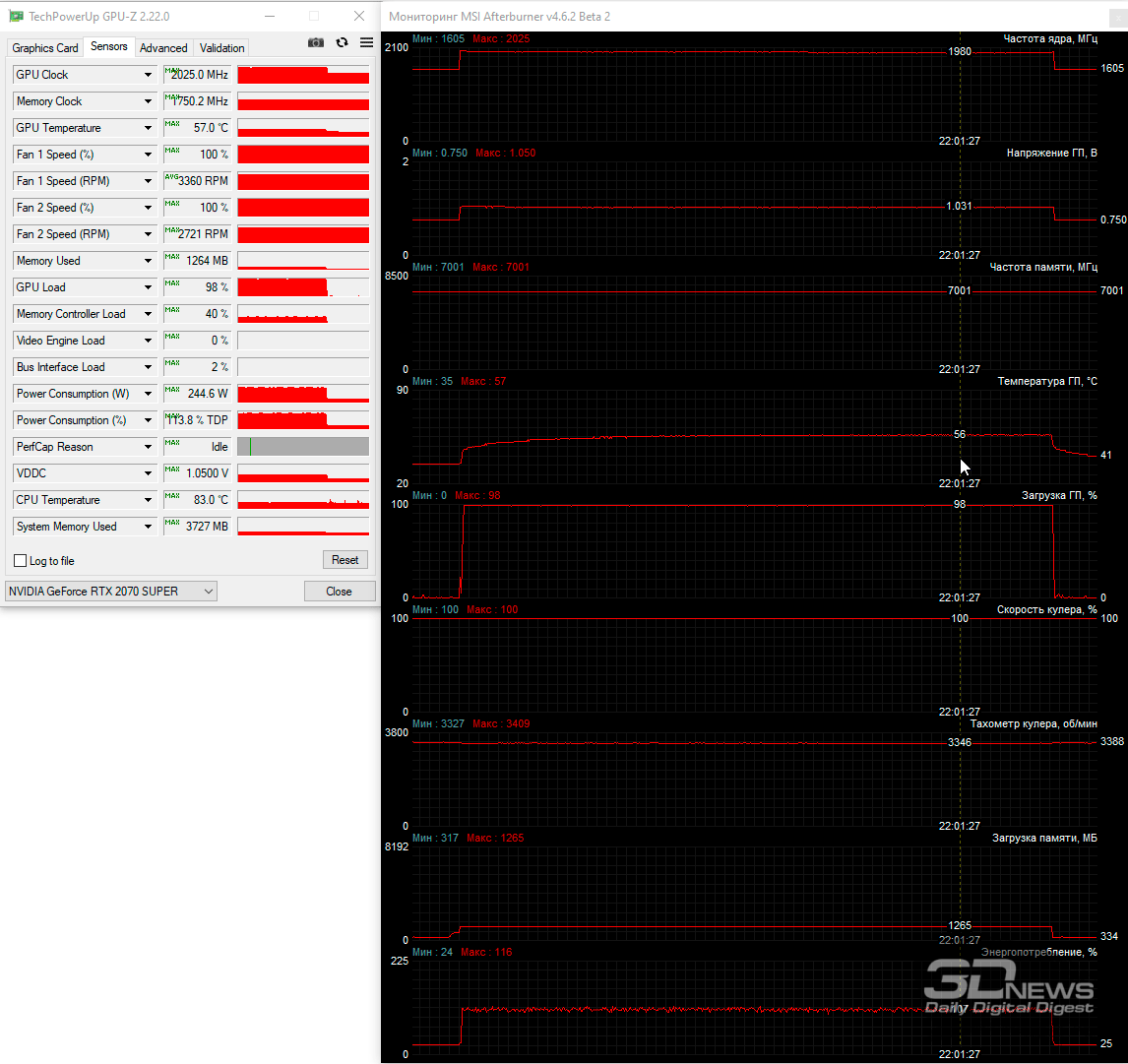
Task: Click the CPU Temperature 83.0 °C value
Action: (197, 501)
